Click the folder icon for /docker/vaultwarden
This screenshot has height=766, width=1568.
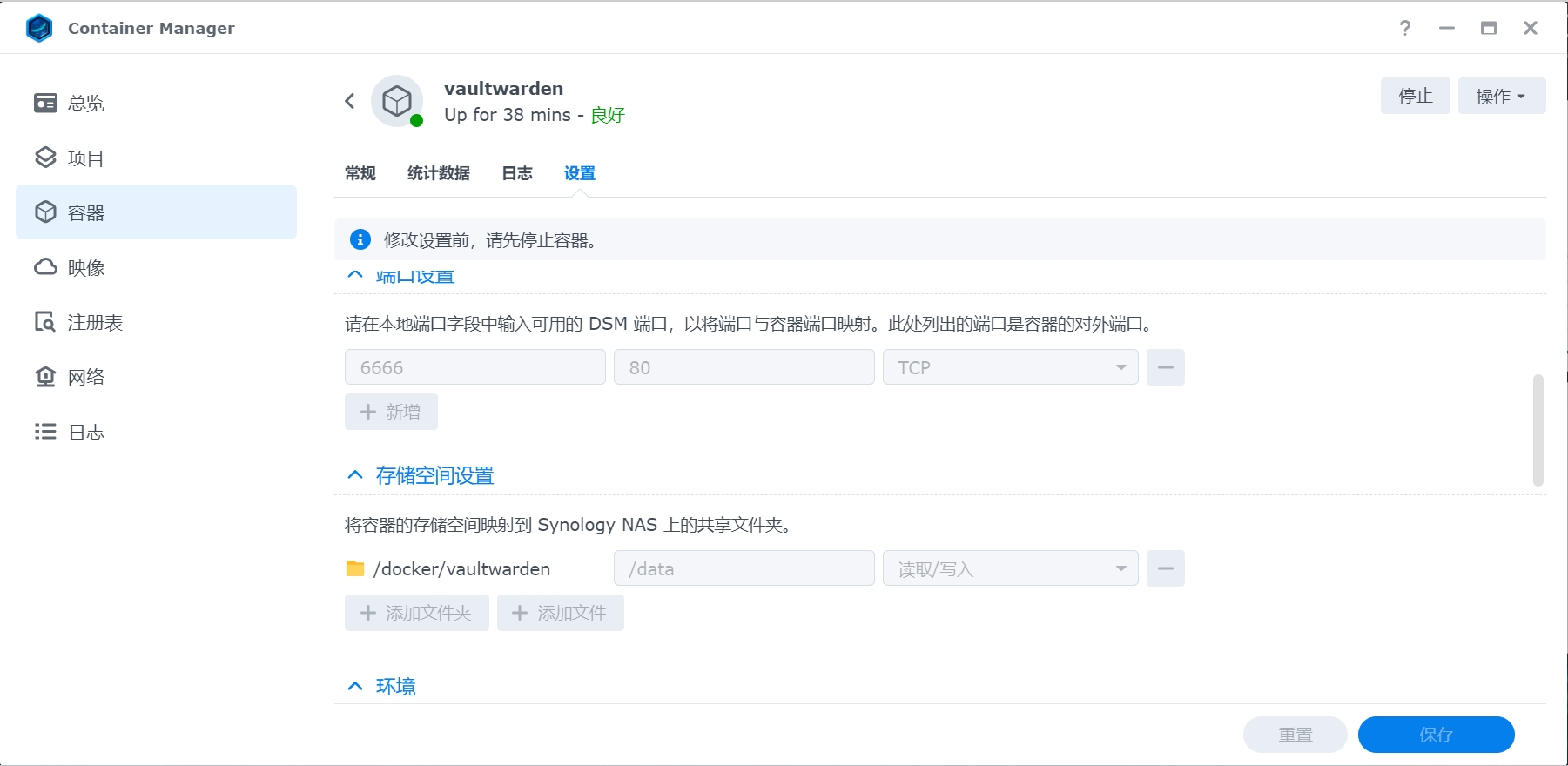(x=355, y=568)
